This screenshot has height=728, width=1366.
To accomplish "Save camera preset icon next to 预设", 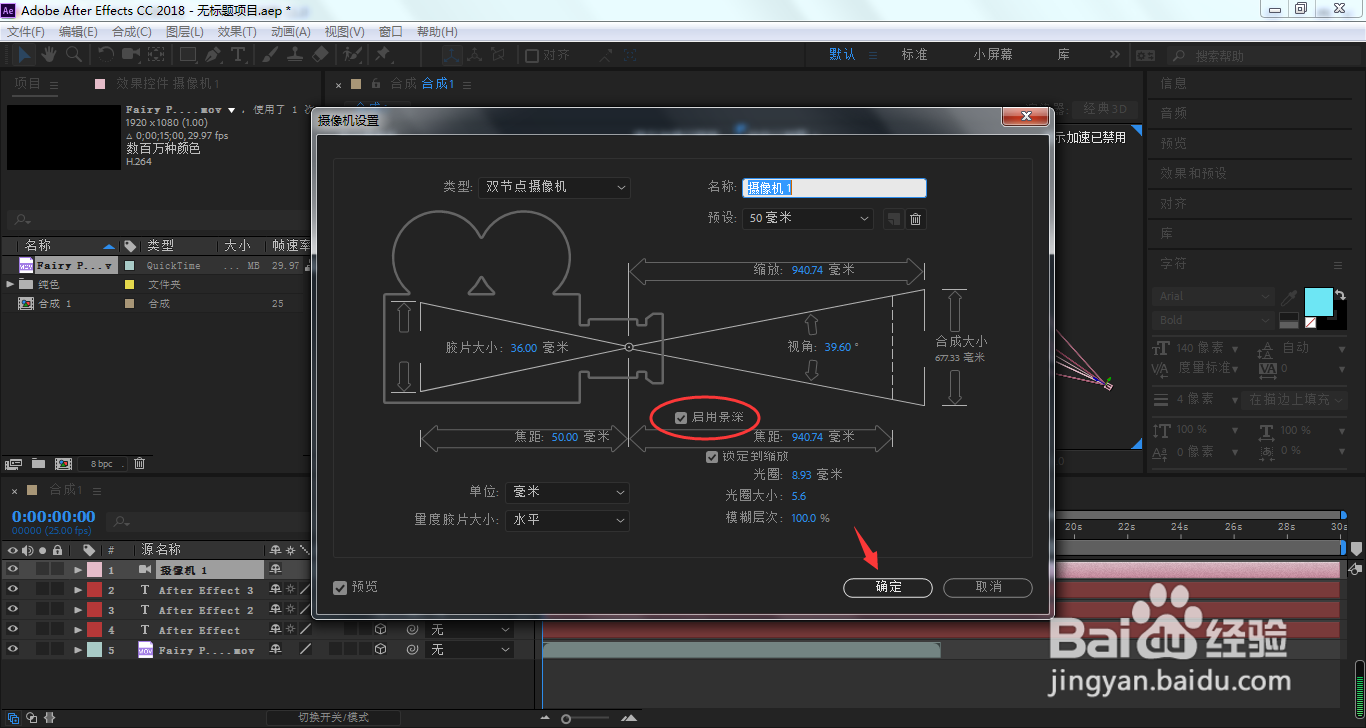I will point(893,218).
